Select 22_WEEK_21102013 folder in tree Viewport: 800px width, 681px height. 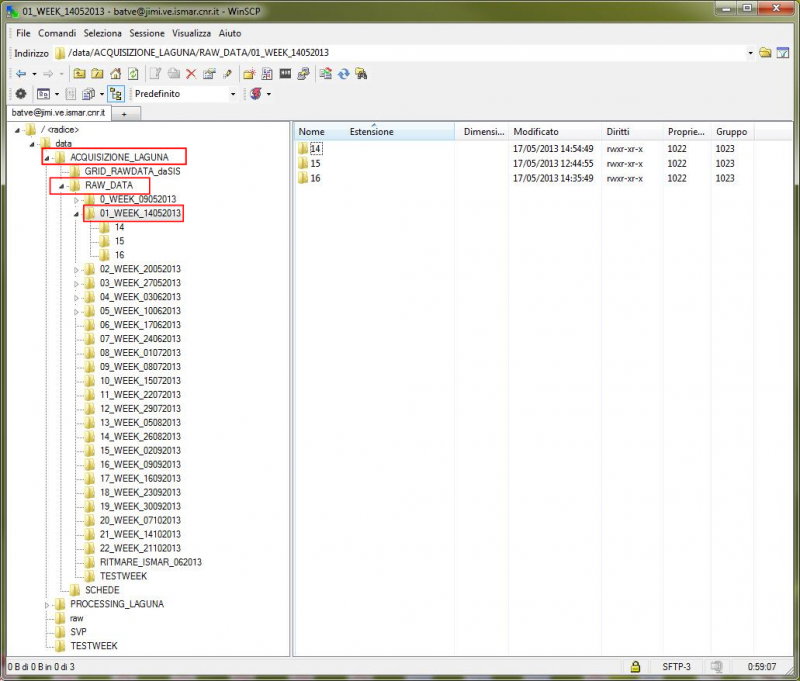click(140, 548)
